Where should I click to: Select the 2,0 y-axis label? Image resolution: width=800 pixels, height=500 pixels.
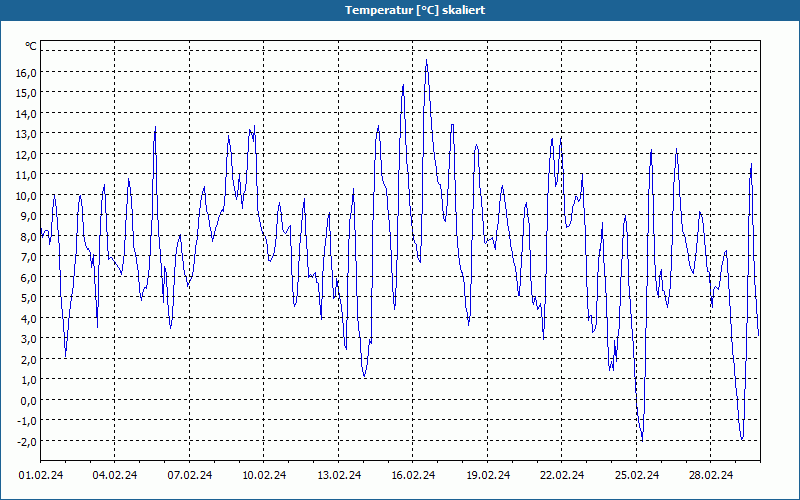click(x=29, y=360)
